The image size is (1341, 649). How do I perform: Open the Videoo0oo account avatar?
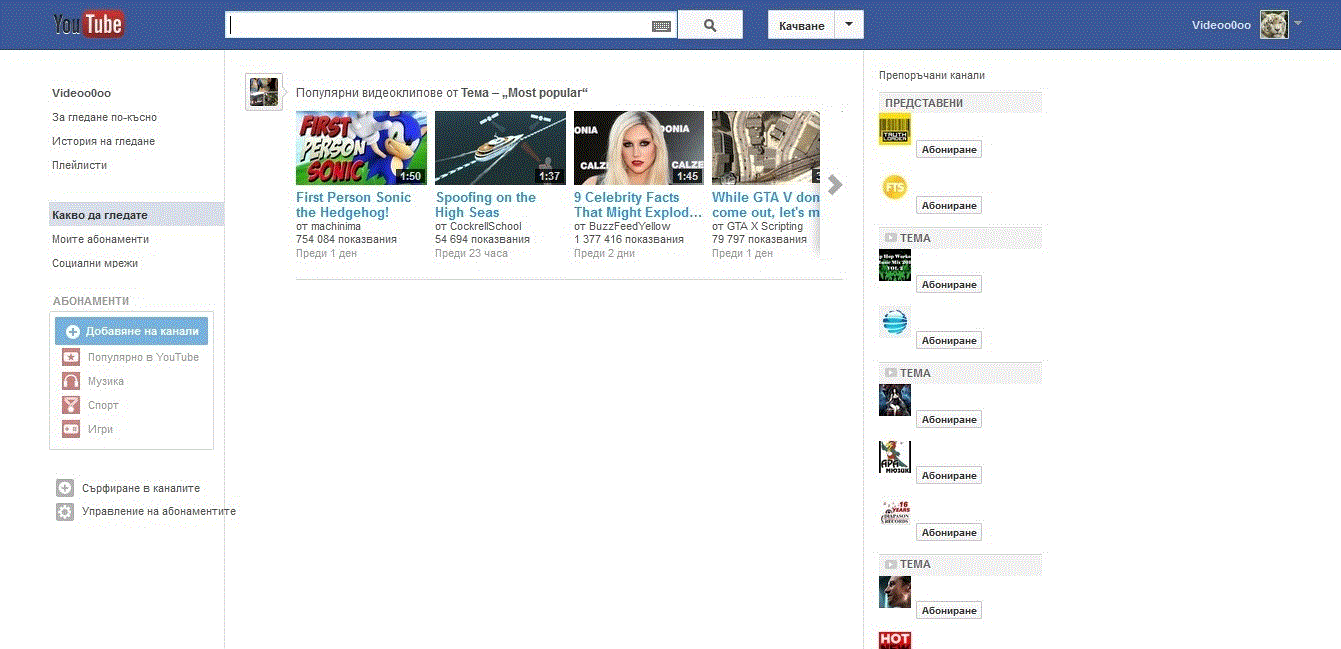pyautogui.click(x=1273, y=25)
